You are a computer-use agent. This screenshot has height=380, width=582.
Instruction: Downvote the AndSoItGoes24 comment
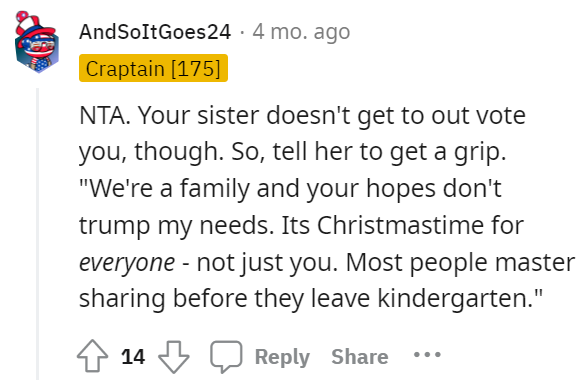point(174,356)
